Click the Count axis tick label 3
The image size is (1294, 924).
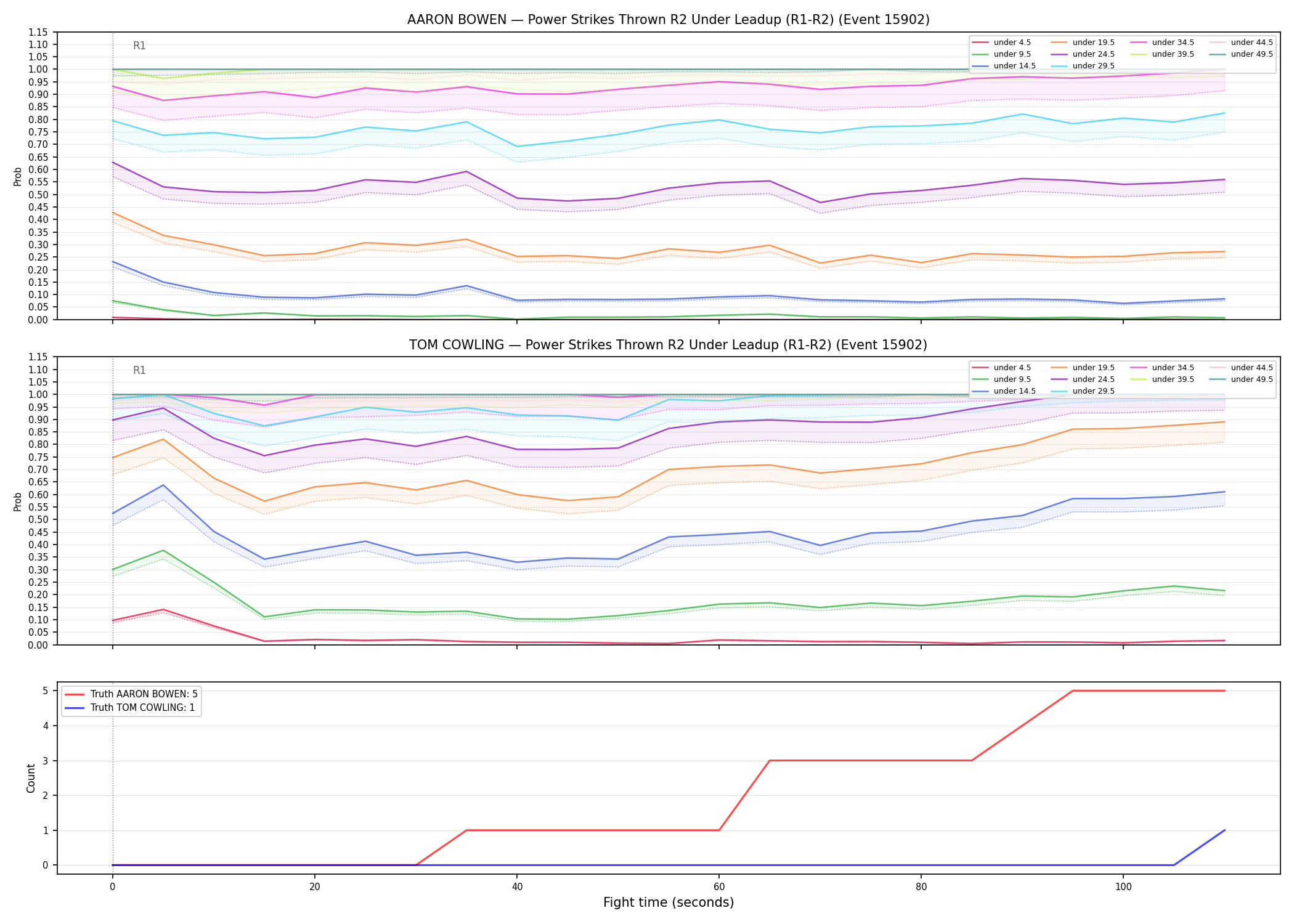(x=45, y=761)
